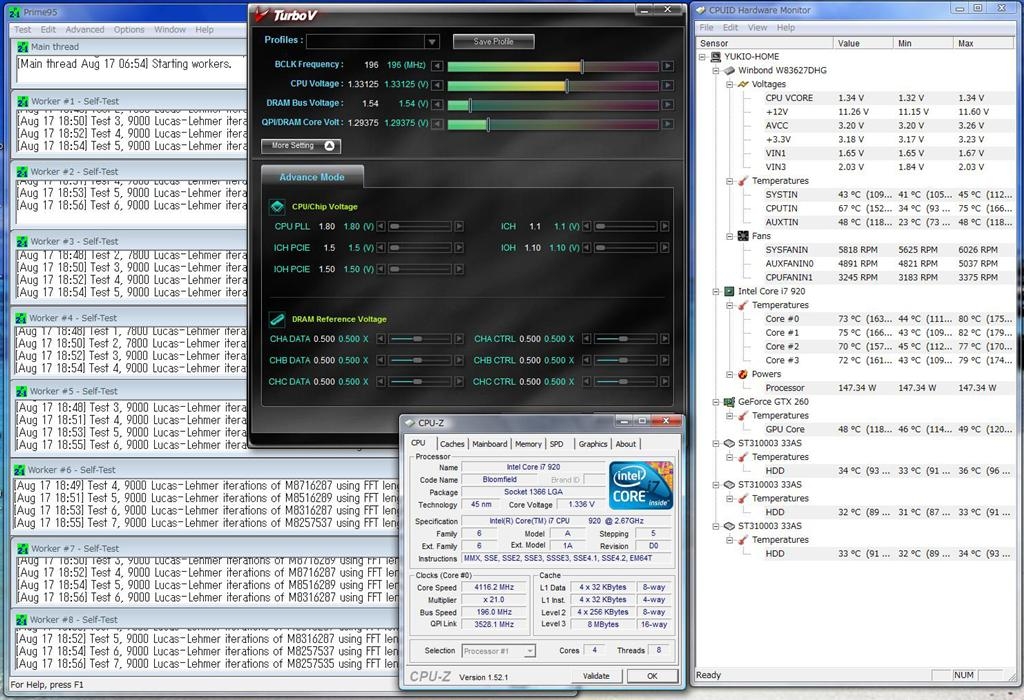Click the Save Profile button
The image size is (1024, 700).
[493, 42]
